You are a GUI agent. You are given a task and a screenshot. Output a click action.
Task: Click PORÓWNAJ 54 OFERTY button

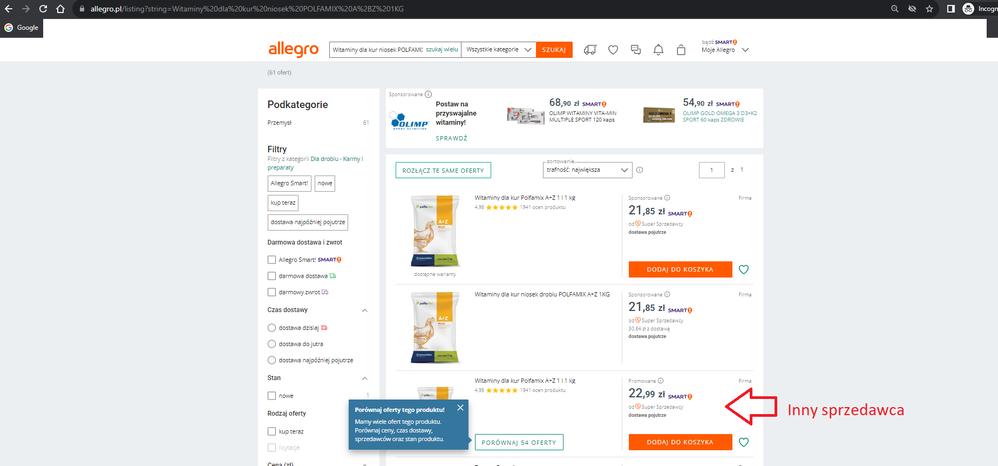[x=519, y=442]
